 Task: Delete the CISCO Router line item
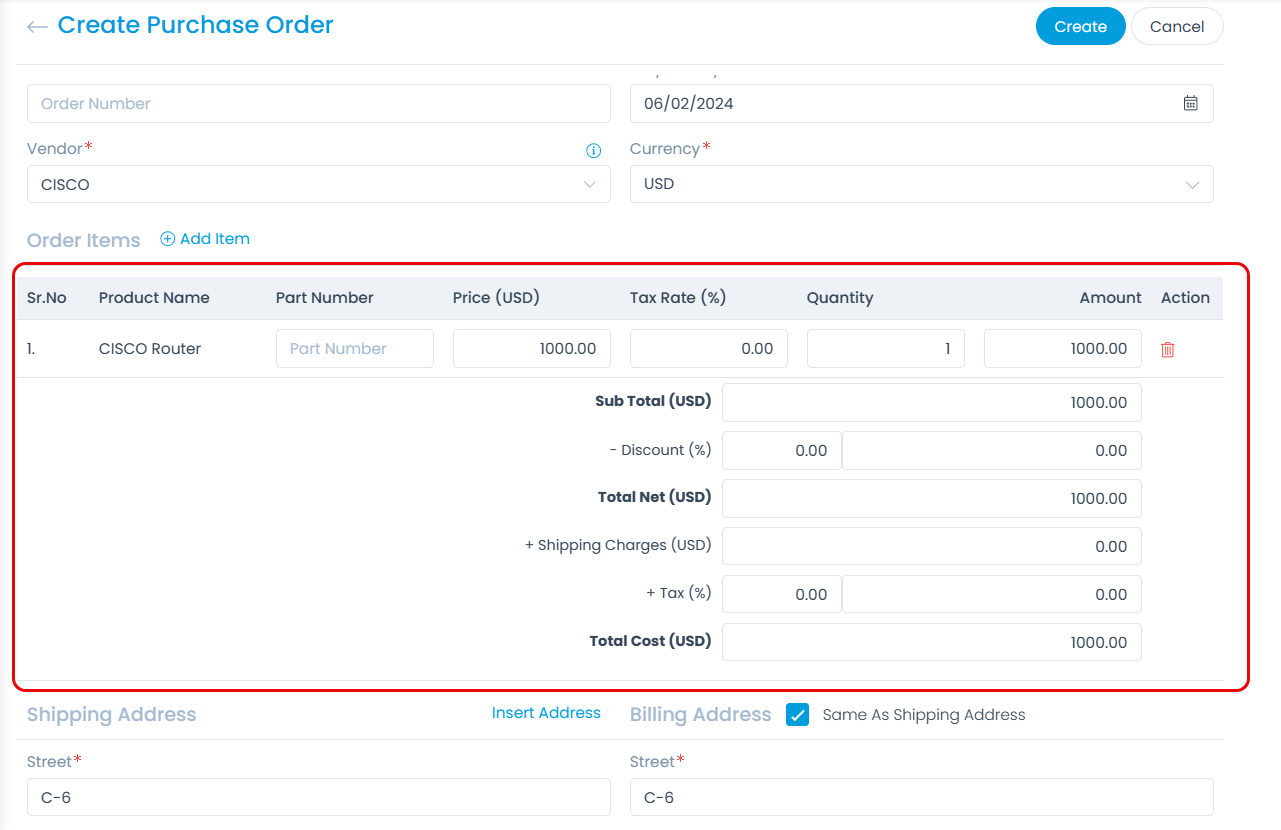[x=1167, y=348]
